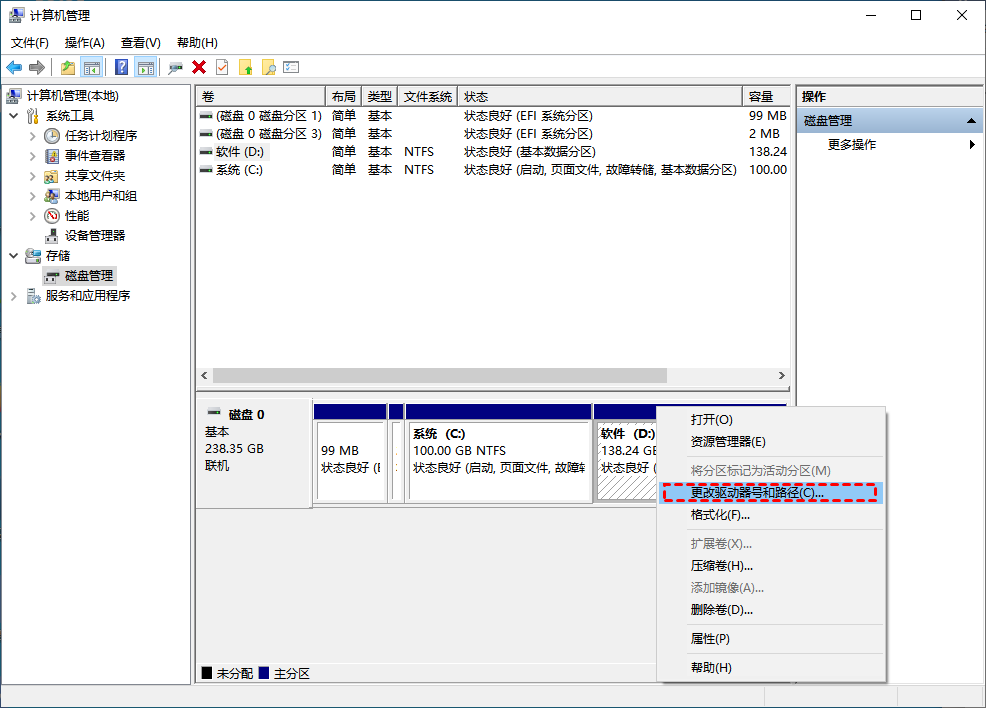Collapse the 磁盘管理 section in the 操作 pane

coord(970,119)
